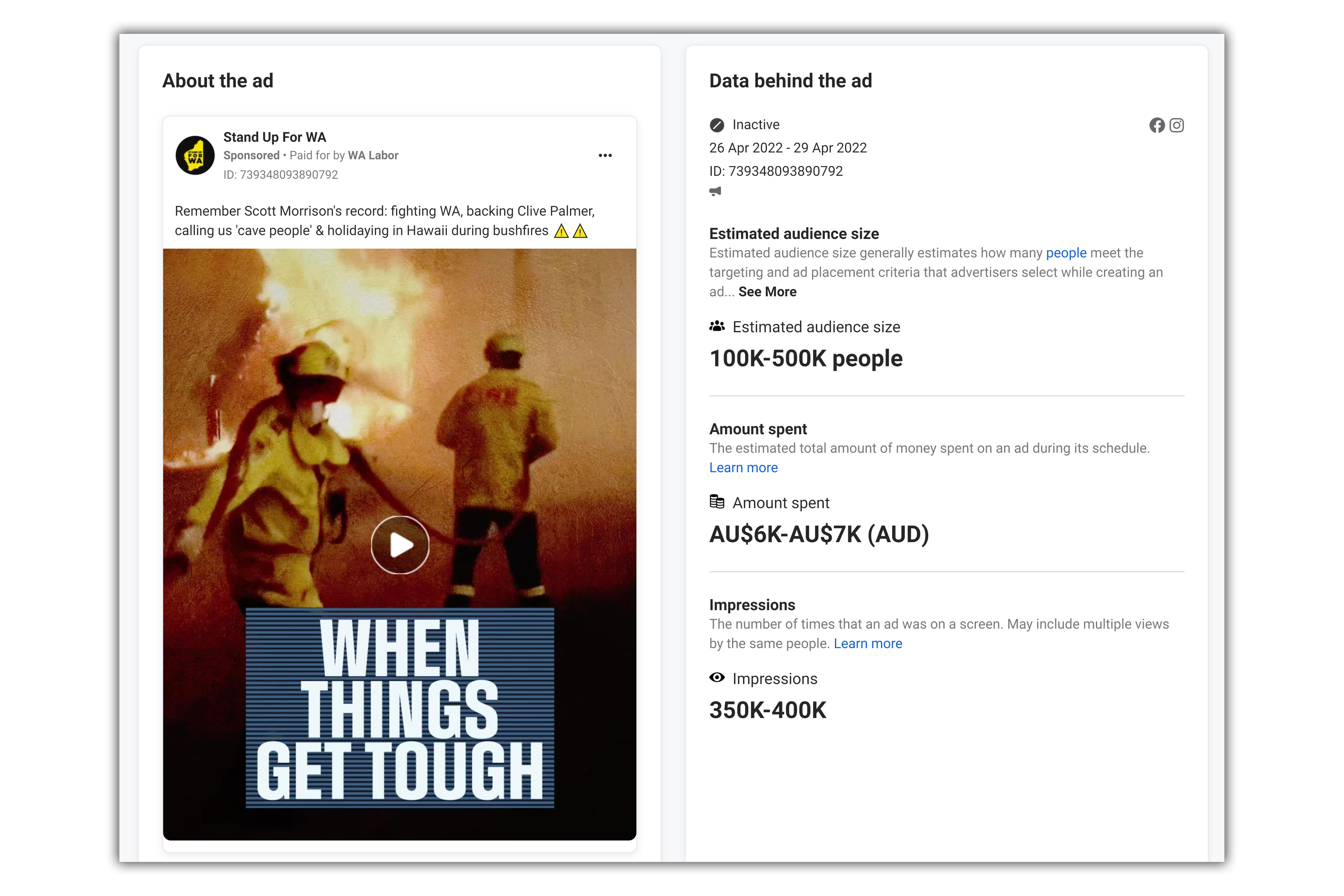
Task: Click the Inactive status icon
Action: [x=717, y=125]
